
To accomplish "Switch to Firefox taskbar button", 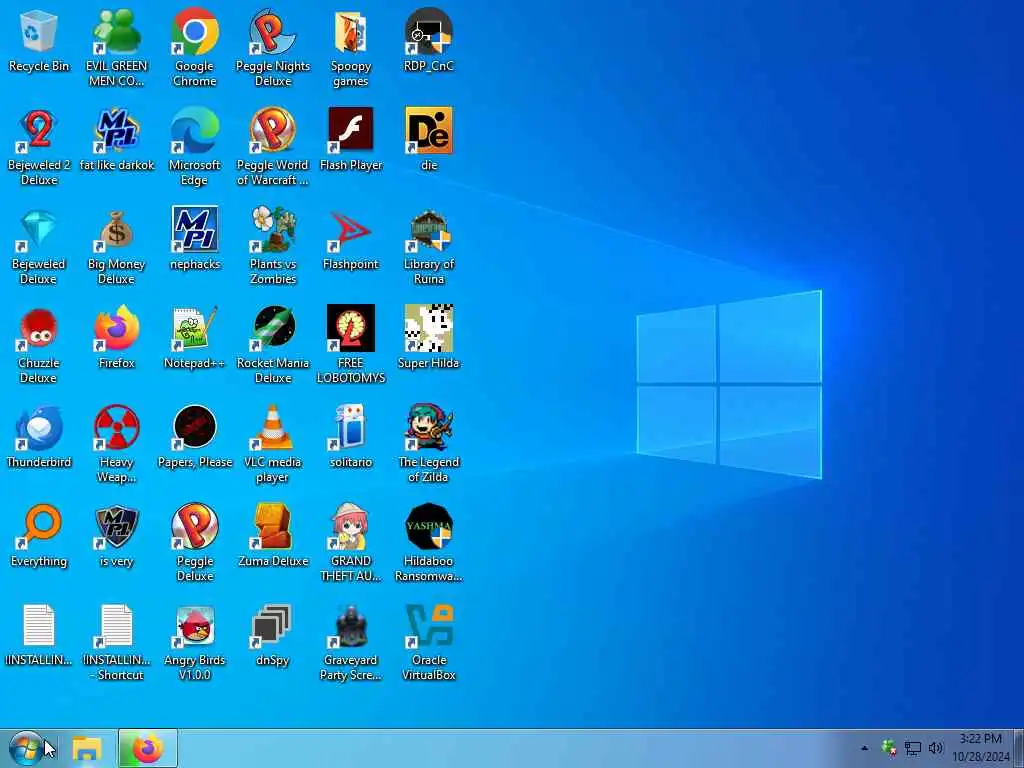I will [148, 748].
